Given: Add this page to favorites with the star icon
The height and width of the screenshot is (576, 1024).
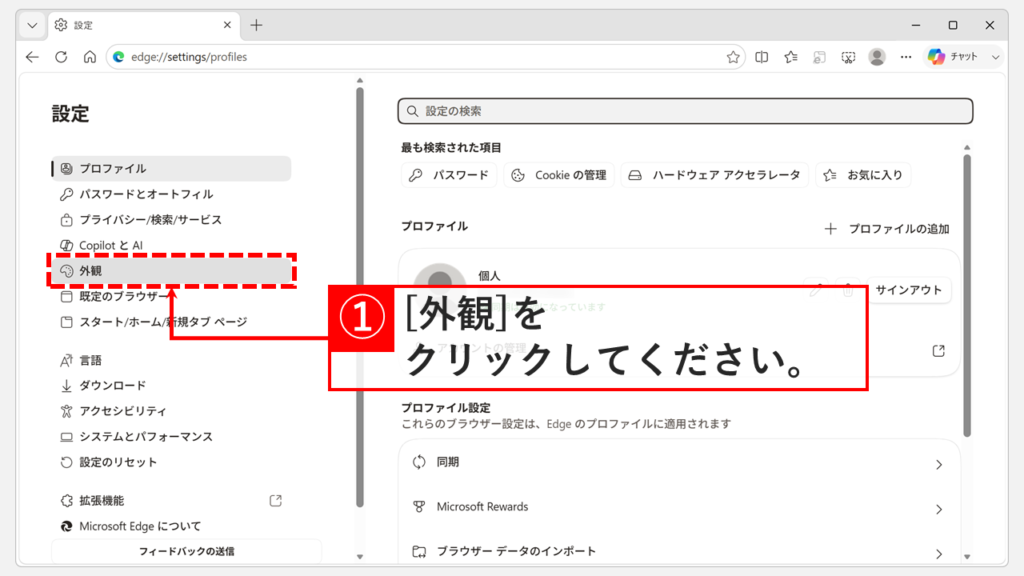Looking at the screenshot, I should pos(733,57).
